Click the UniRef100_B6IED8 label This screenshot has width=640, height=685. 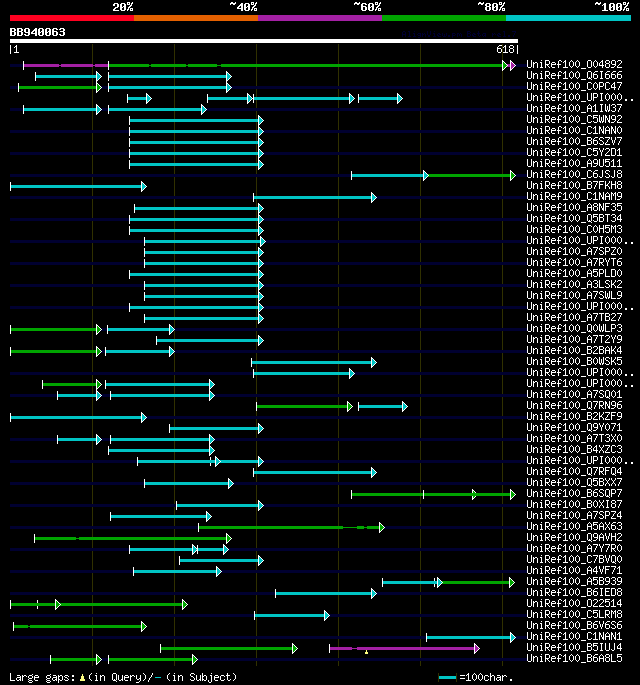click(x=574, y=592)
